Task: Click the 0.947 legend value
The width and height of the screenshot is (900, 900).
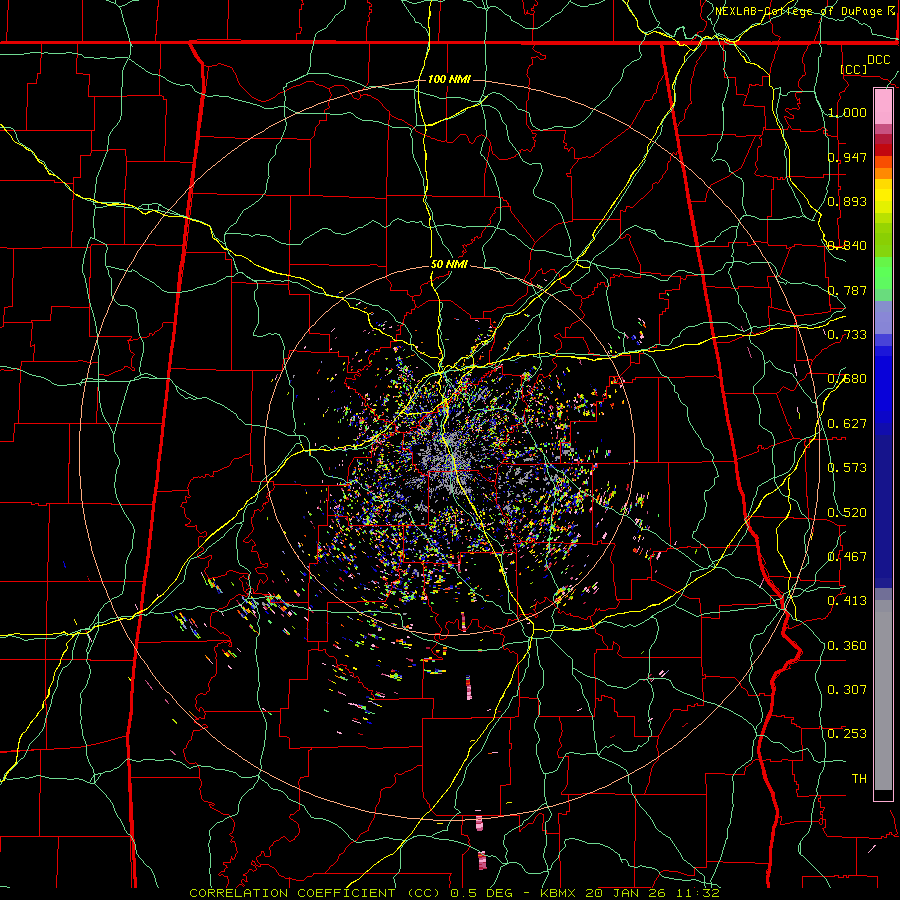Action: click(x=847, y=157)
